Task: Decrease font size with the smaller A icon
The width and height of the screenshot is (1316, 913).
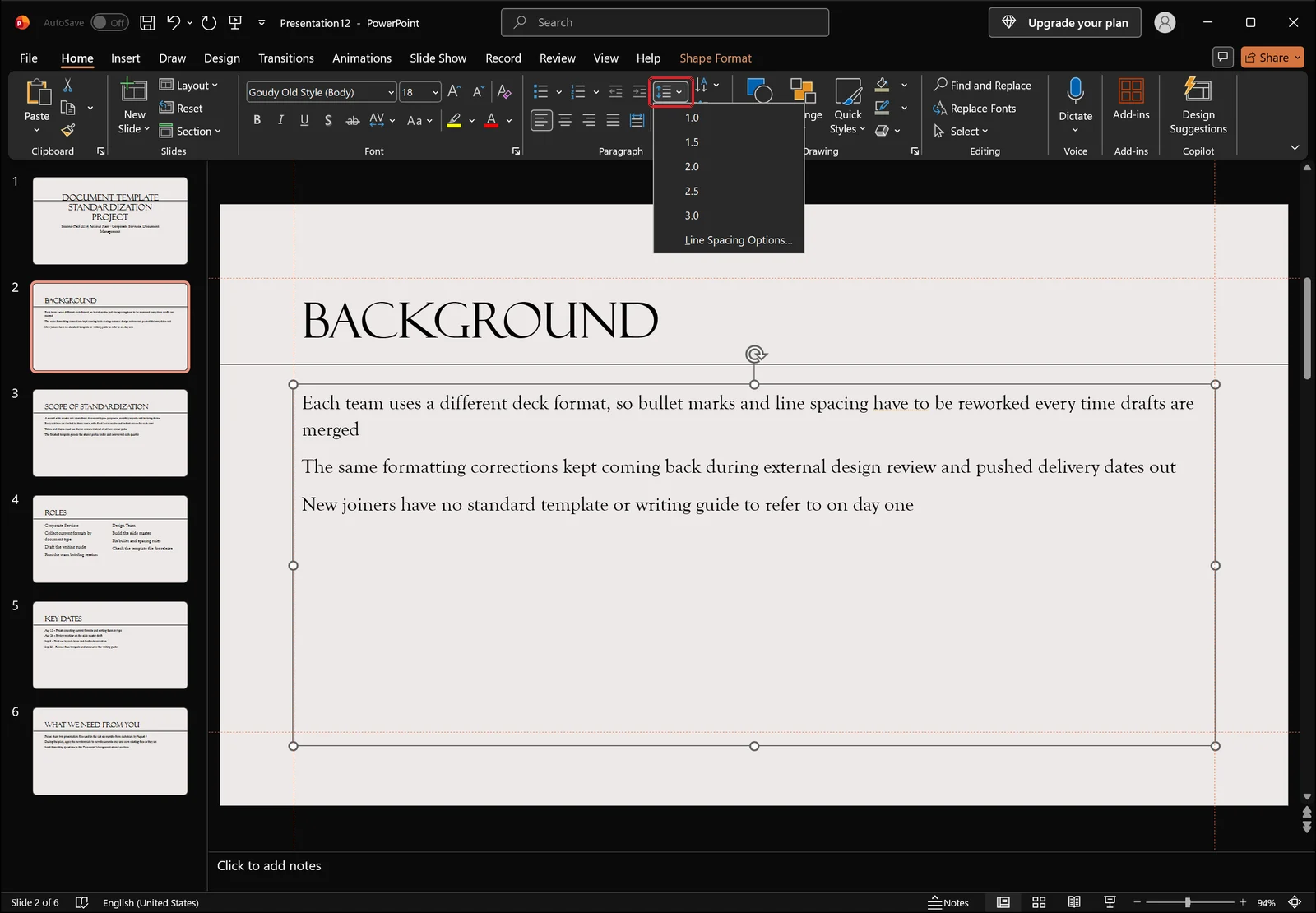Action: pos(478,92)
